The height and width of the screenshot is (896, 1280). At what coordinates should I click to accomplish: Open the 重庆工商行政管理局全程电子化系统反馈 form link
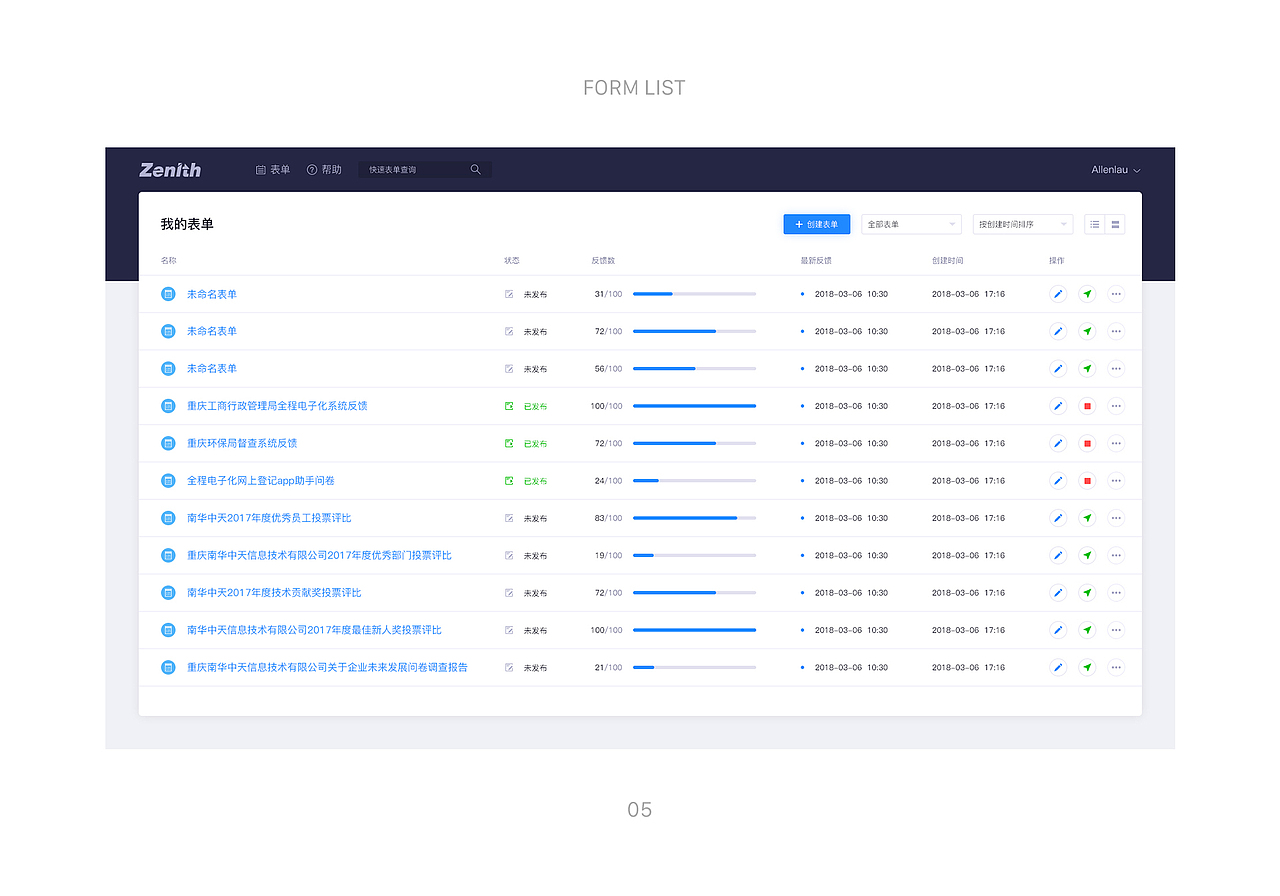[x=277, y=406]
